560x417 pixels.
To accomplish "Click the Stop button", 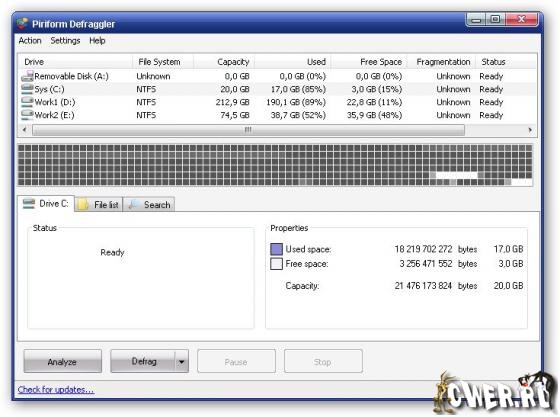I will pyautogui.click(x=323, y=362).
